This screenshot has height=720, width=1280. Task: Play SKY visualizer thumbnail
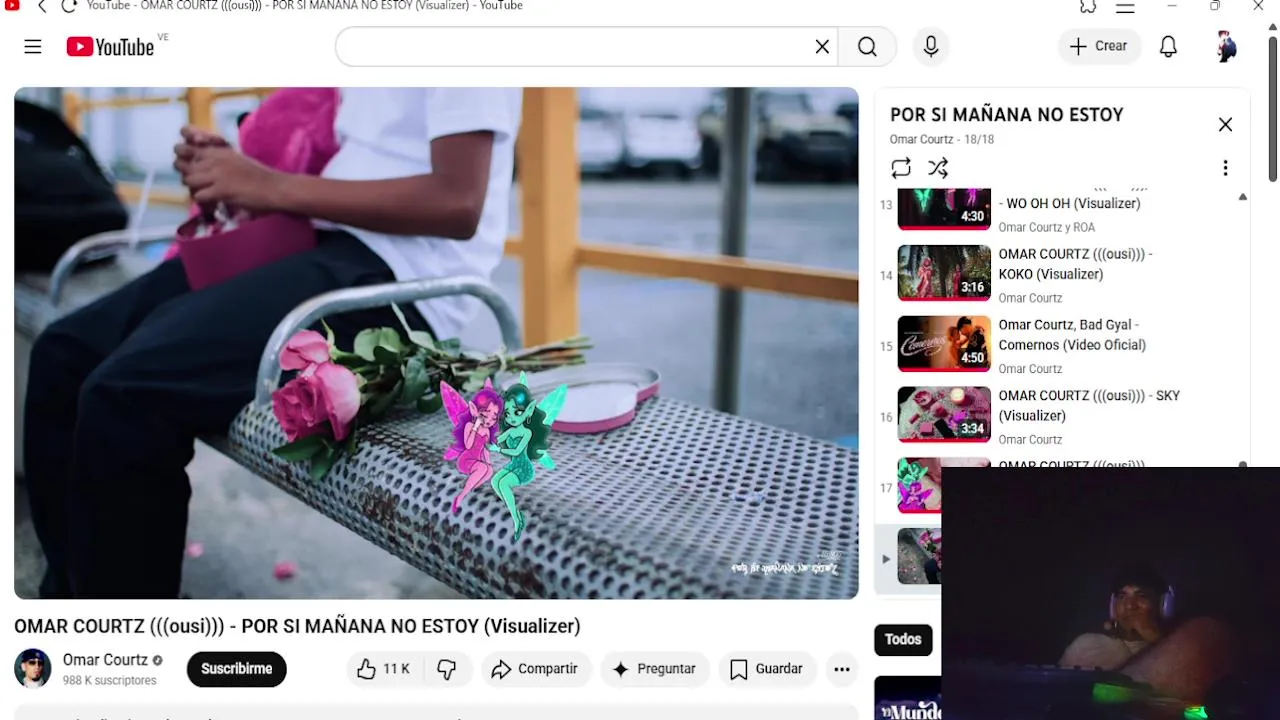(944, 414)
